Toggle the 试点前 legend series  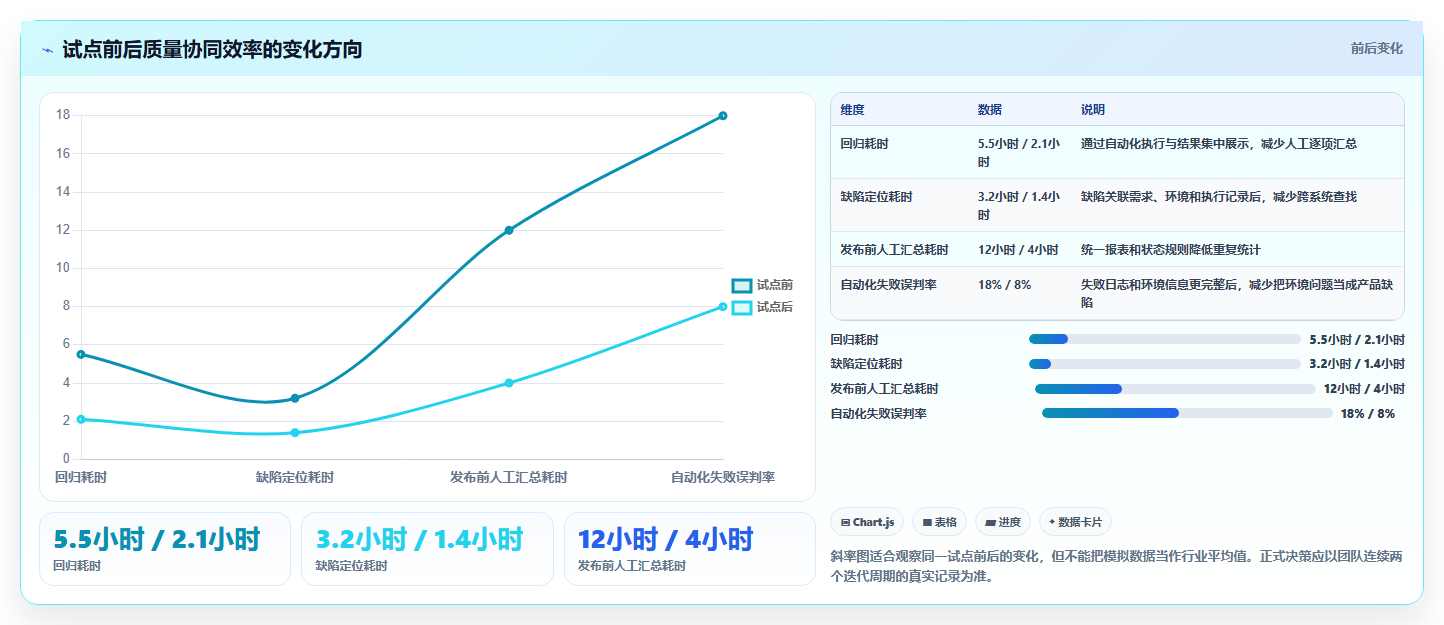click(x=762, y=286)
